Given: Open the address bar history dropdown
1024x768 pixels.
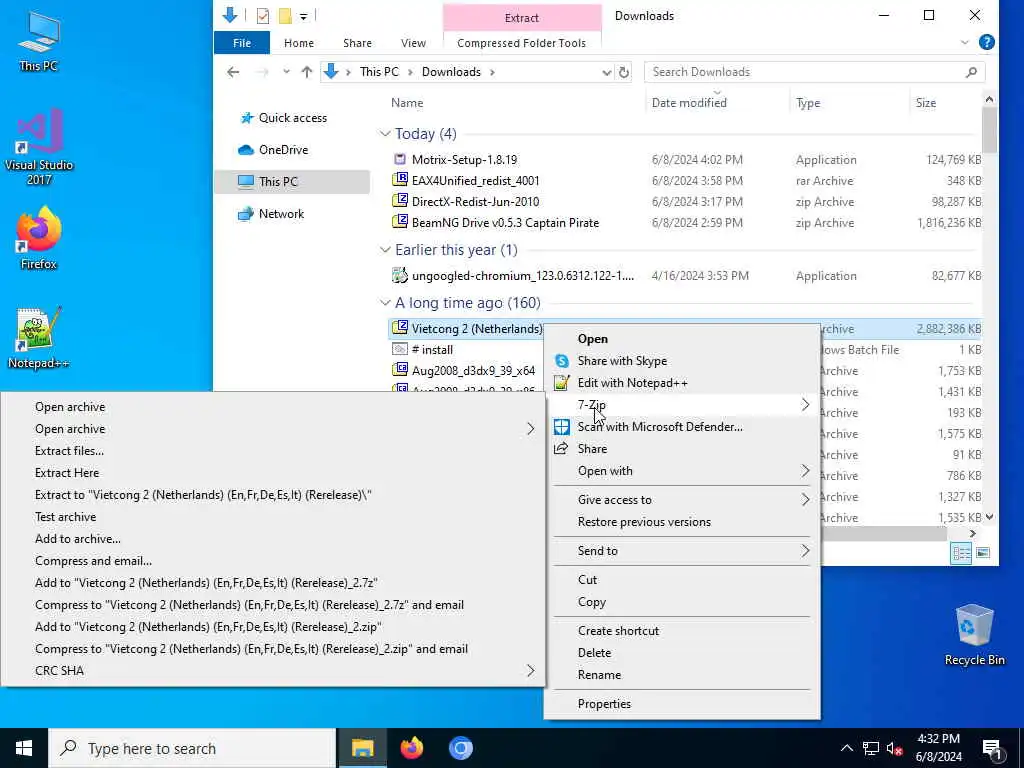Looking at the screenshot, I should click(607, 72).
